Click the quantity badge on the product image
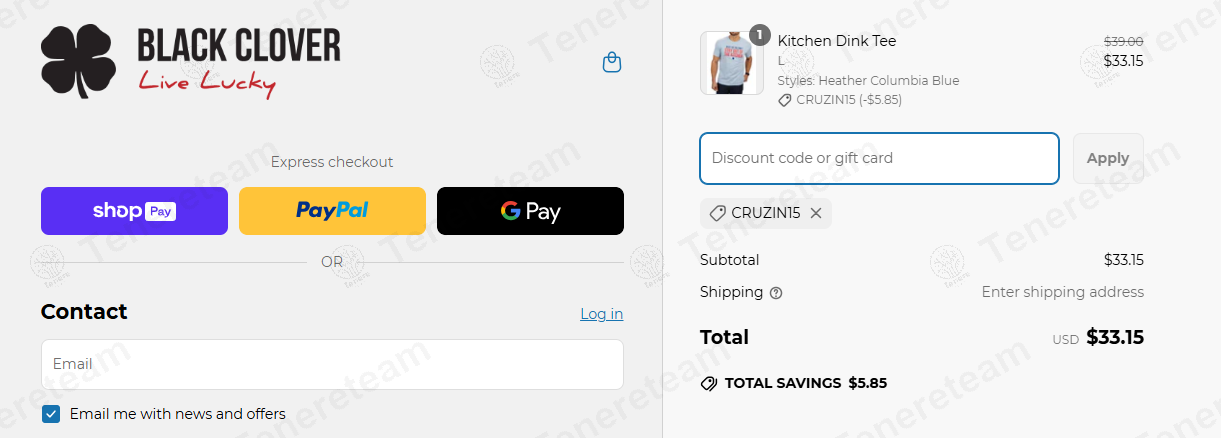 click(760, 35)
